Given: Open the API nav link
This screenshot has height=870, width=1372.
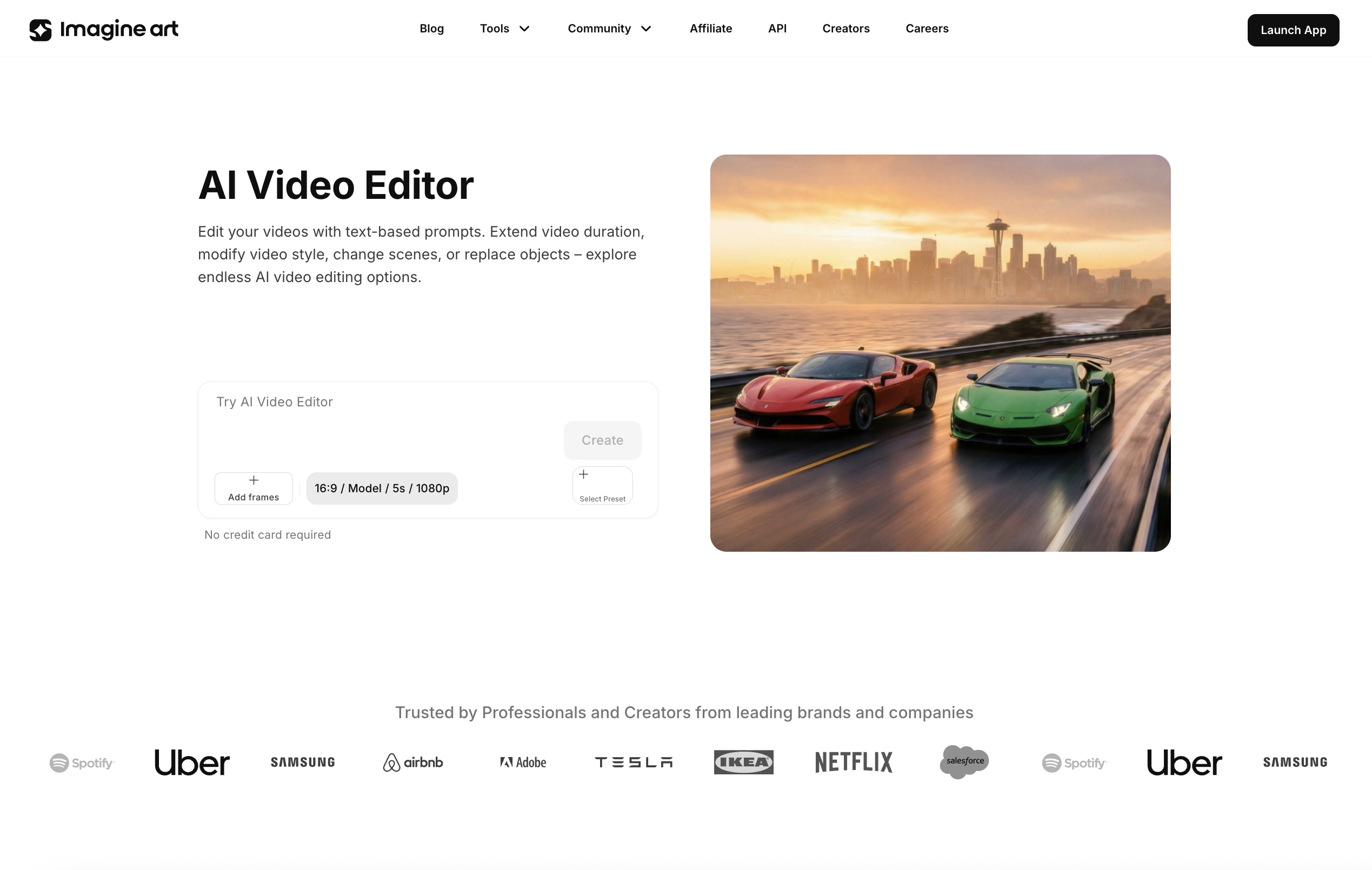Looking at the screenshot, I should [x=777, y=29].
